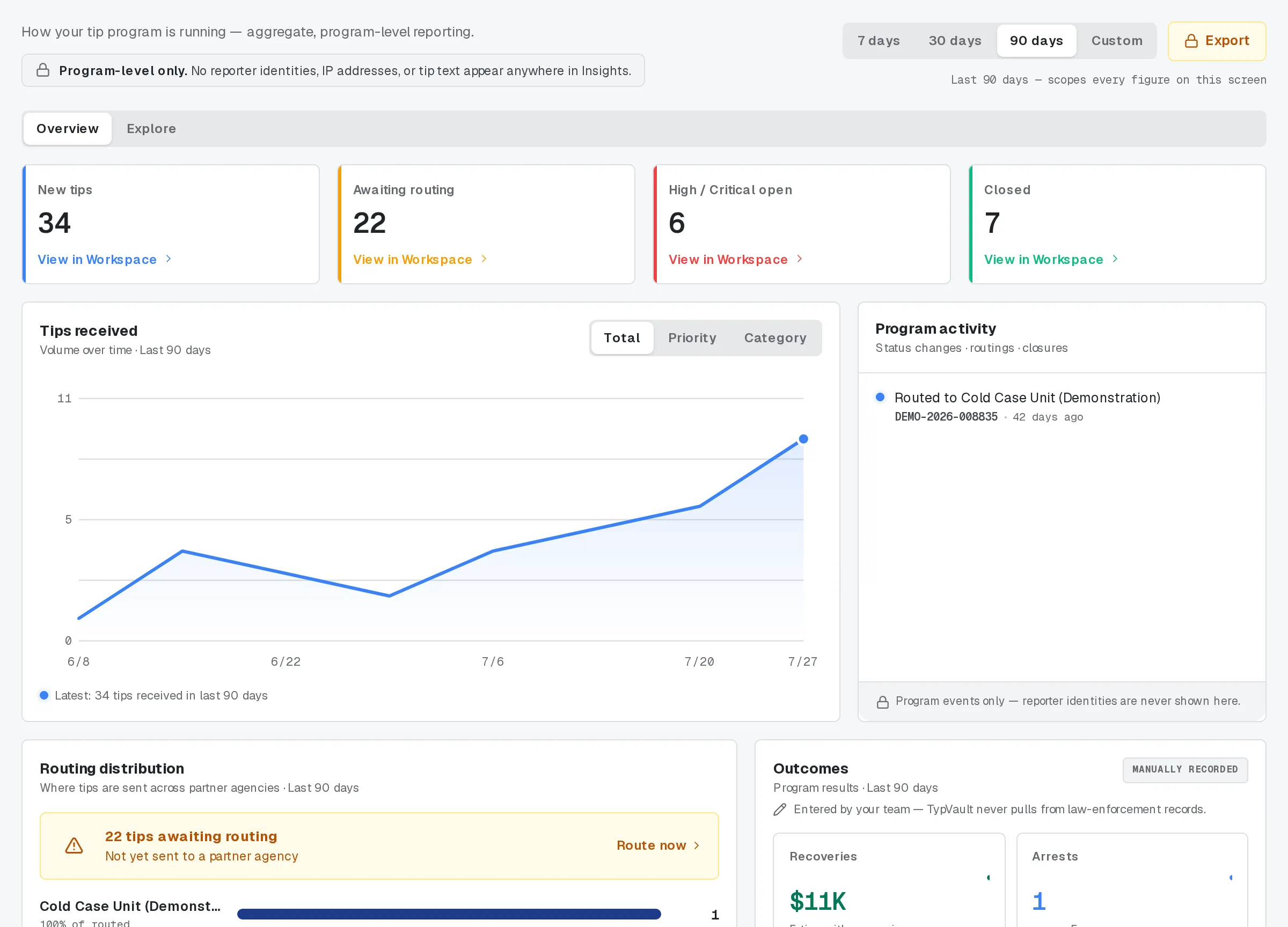Click the 22 tips awaiting routing heading
Screen dimensions: 1288x927
(x=191, y=837)
